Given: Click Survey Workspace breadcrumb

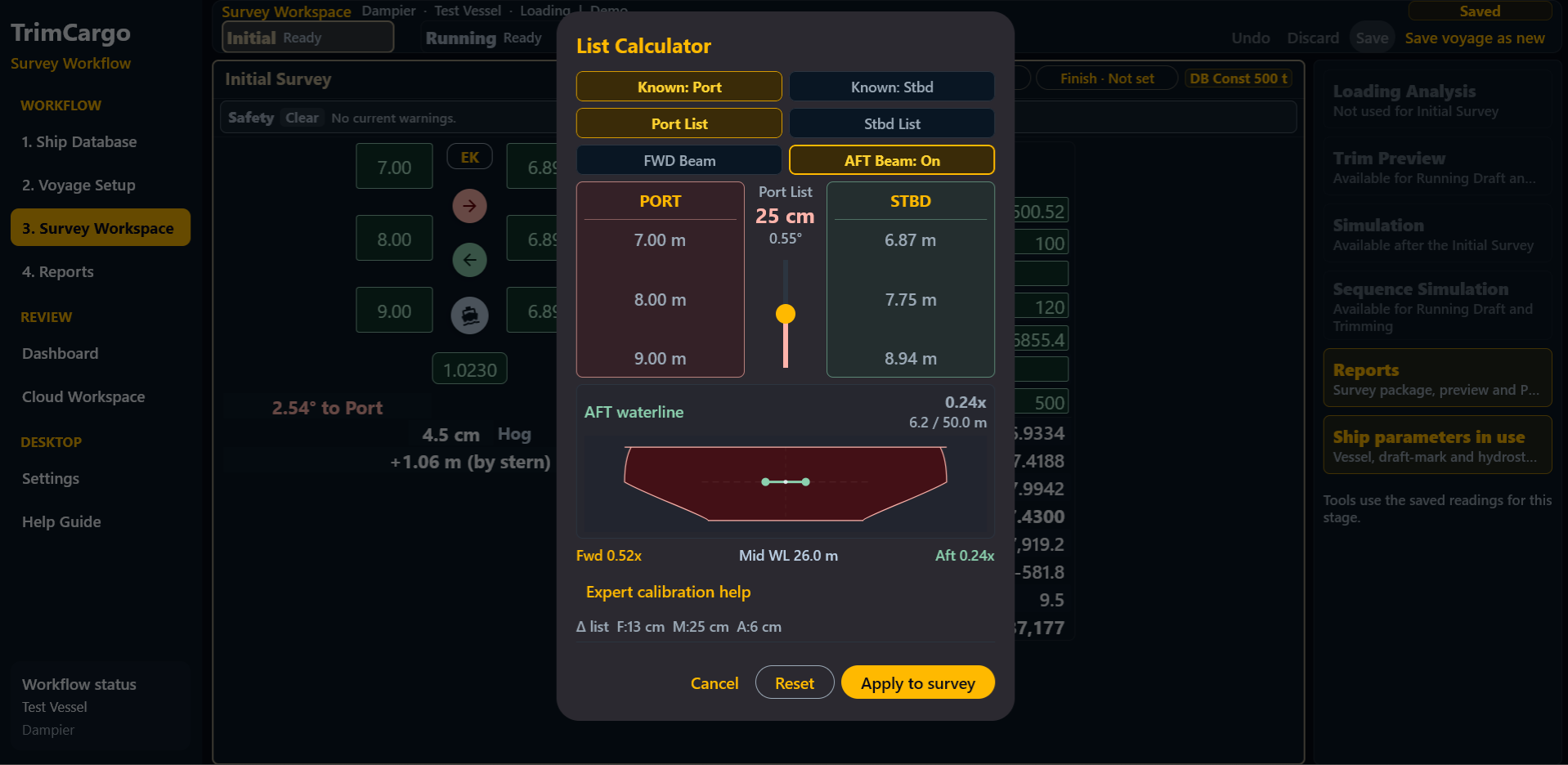Looking at the screenshot, I should pyautogui.click(x=286, y=11).
